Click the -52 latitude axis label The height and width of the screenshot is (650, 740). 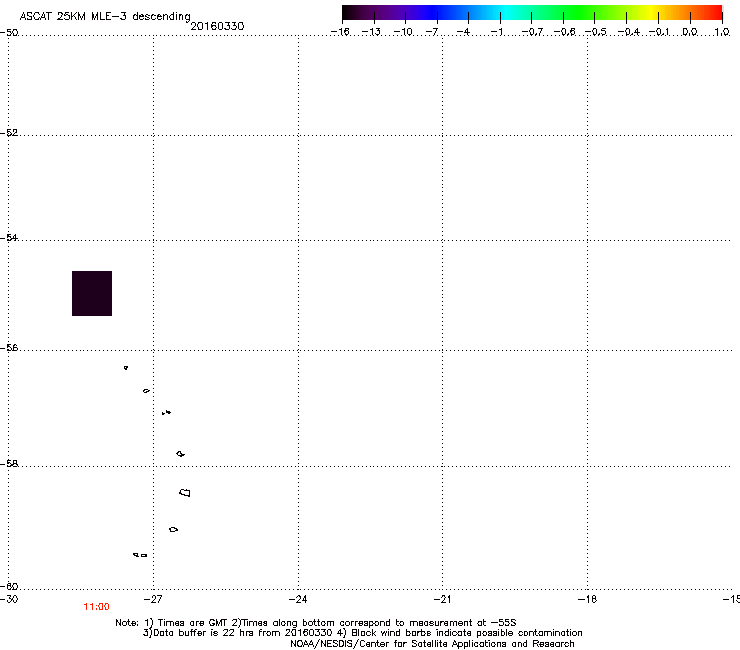(x=9, y=133)
